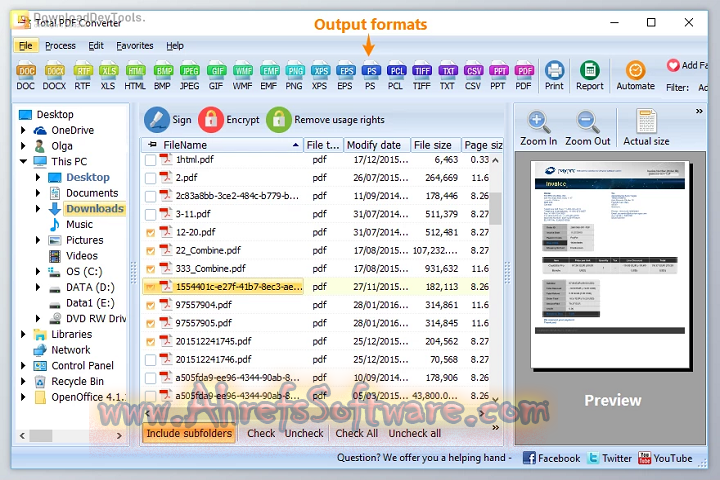Viewport: 720px width, 480px height.
Task: Select XPS output format
Action: click(320, 75)
